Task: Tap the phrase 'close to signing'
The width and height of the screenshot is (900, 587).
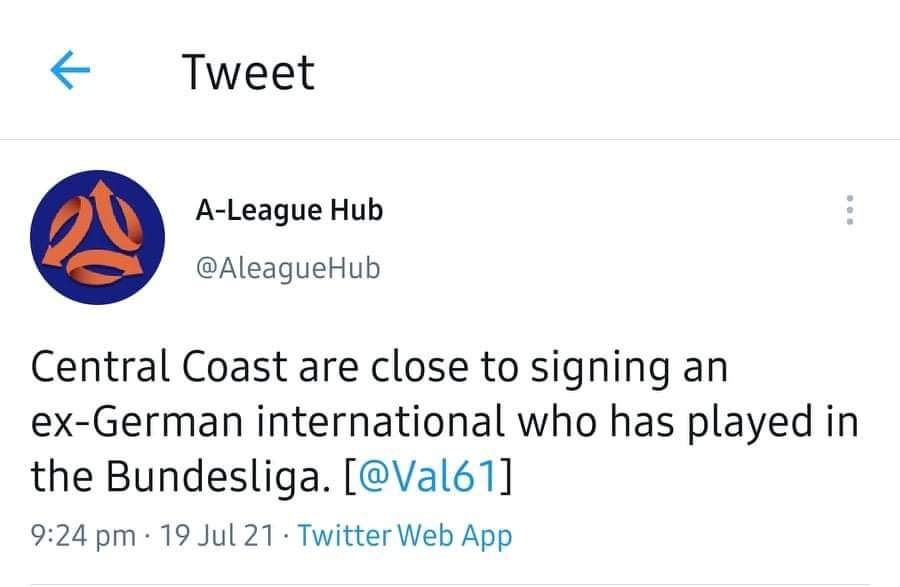Action: coord(521,367)
